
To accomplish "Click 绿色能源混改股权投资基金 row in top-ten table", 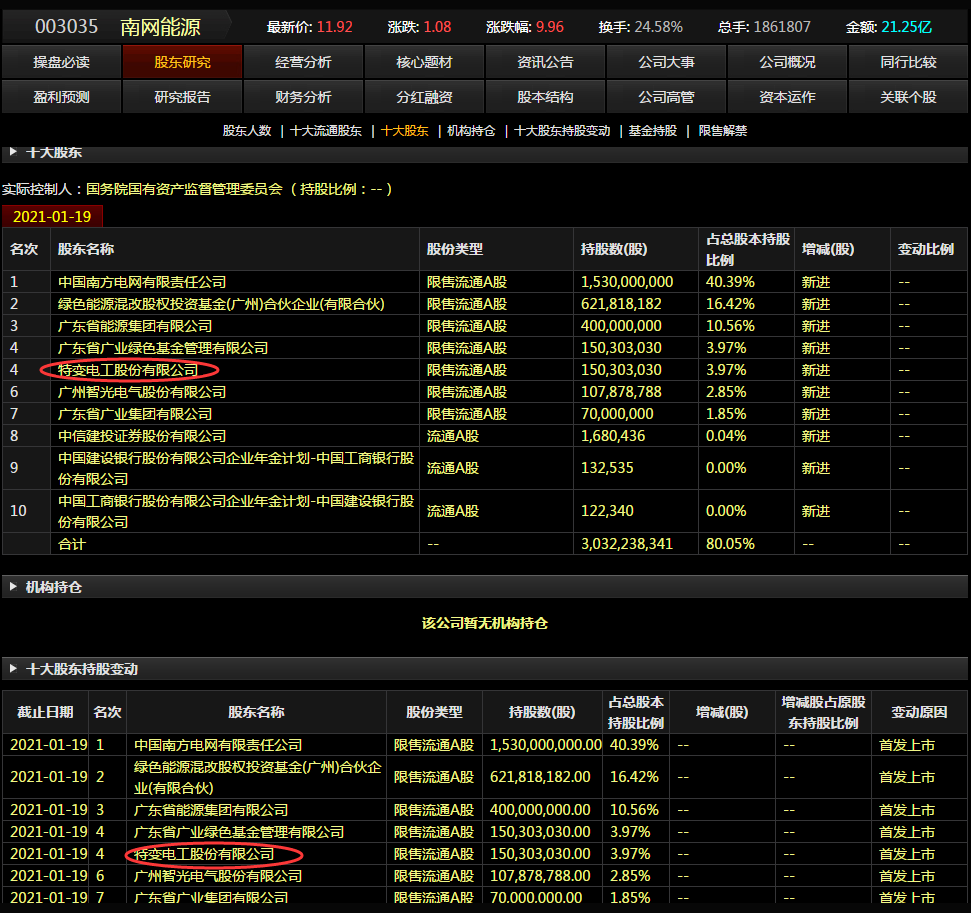I will tap(221, 304).
